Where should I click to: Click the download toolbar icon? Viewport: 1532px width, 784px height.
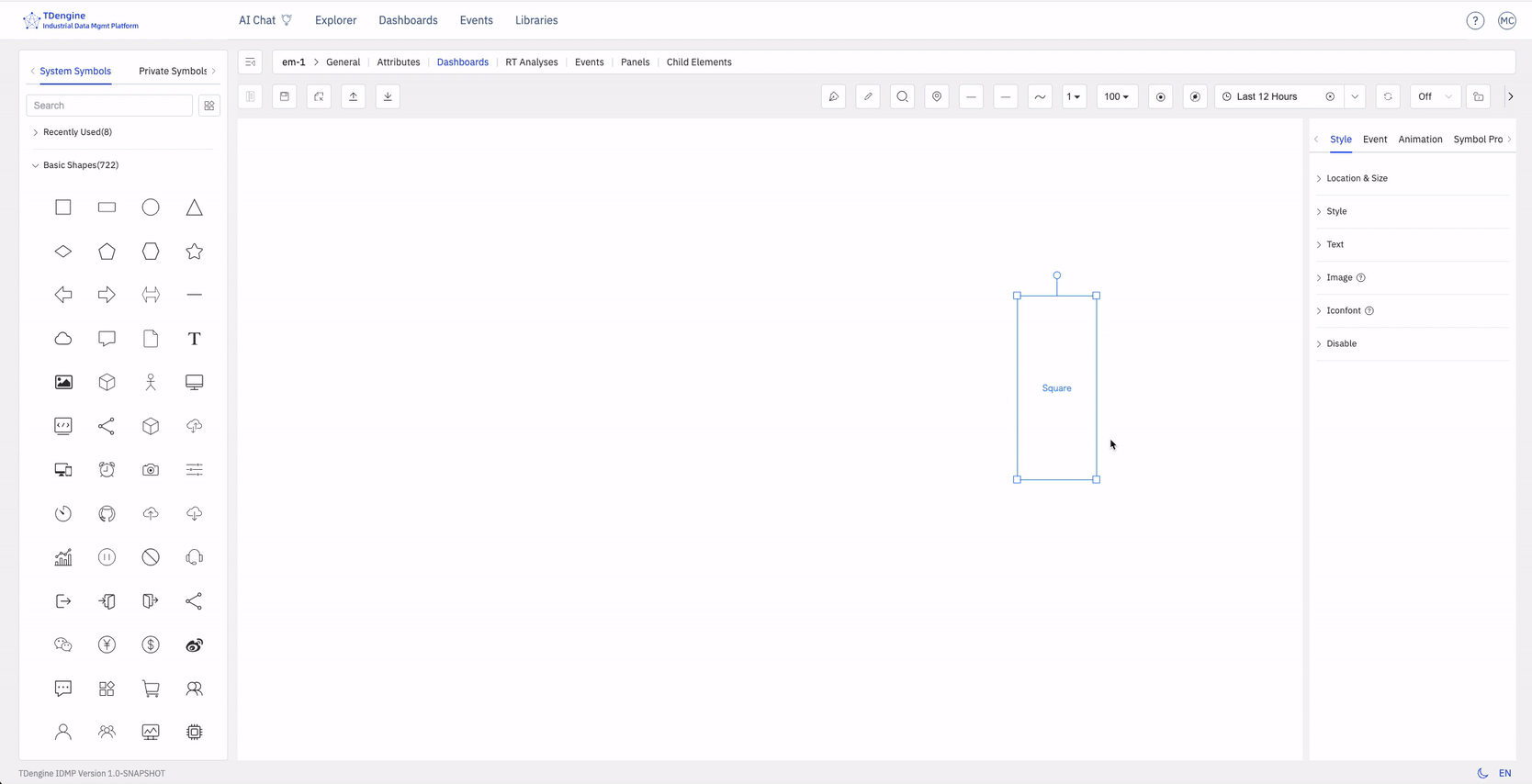click(388, 96)
